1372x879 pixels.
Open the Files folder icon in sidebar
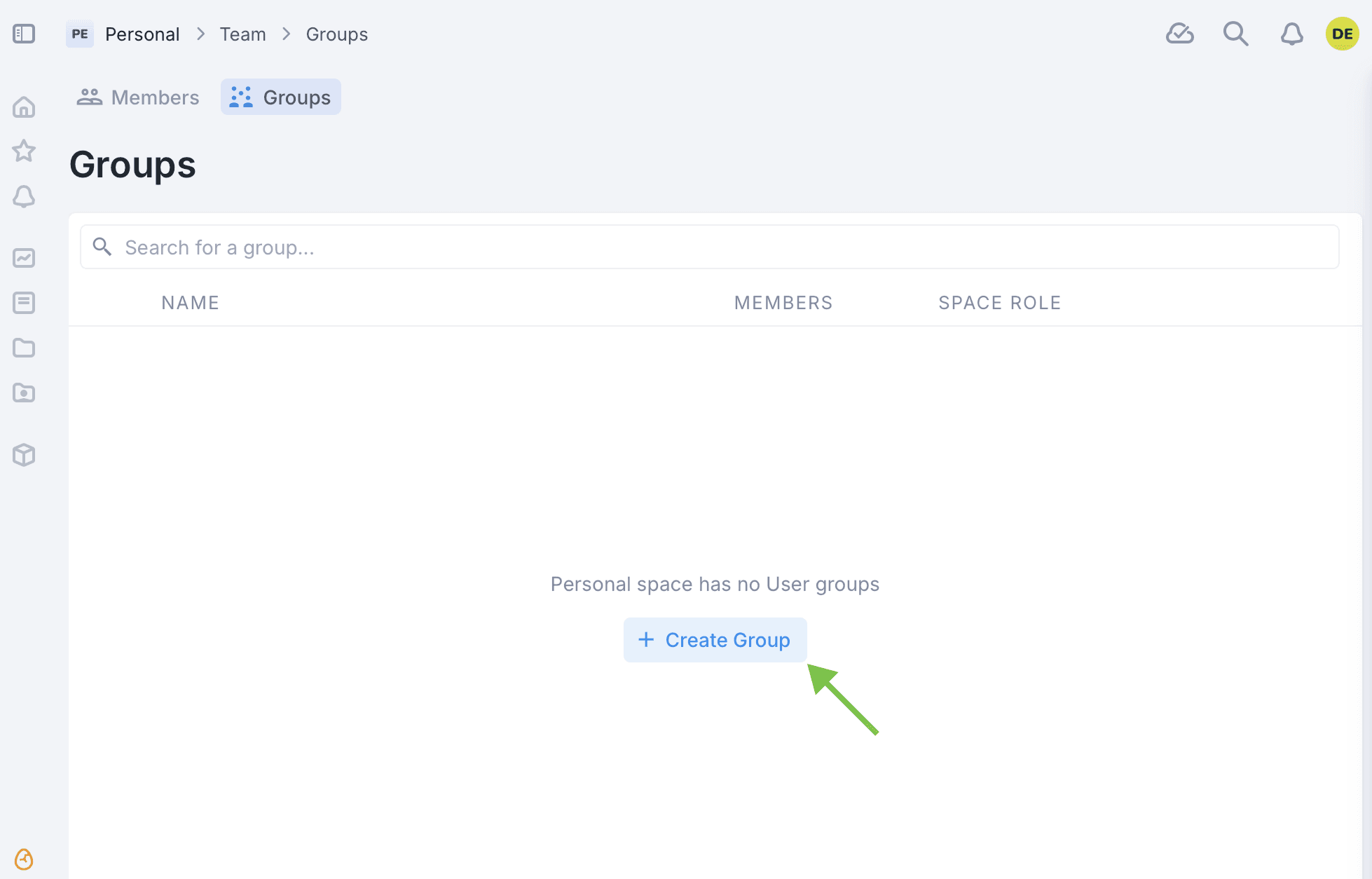(24, 348)
